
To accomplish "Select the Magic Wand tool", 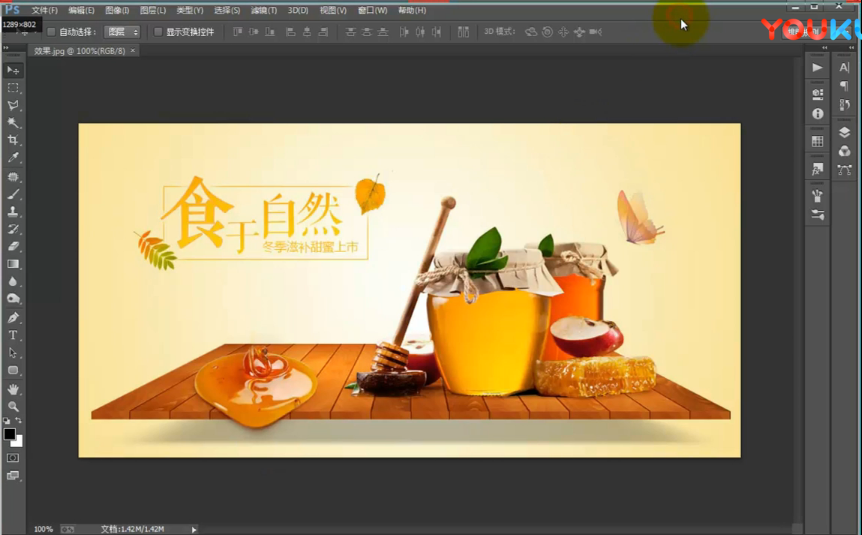I will click(x=13, y=122).
